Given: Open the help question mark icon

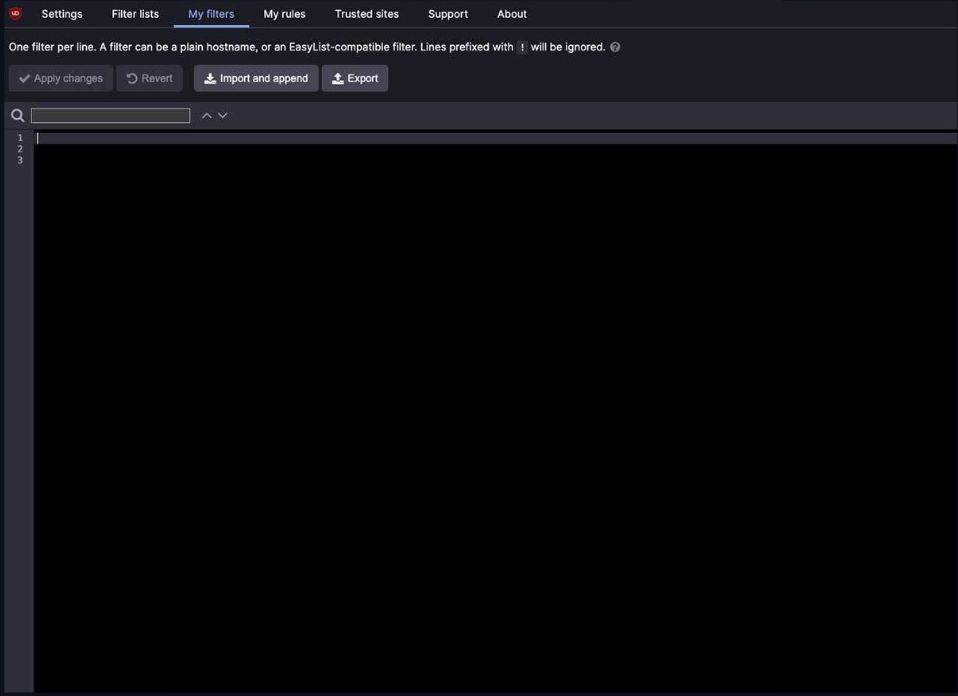Looking at the screenshot, I should coord(615,46).
